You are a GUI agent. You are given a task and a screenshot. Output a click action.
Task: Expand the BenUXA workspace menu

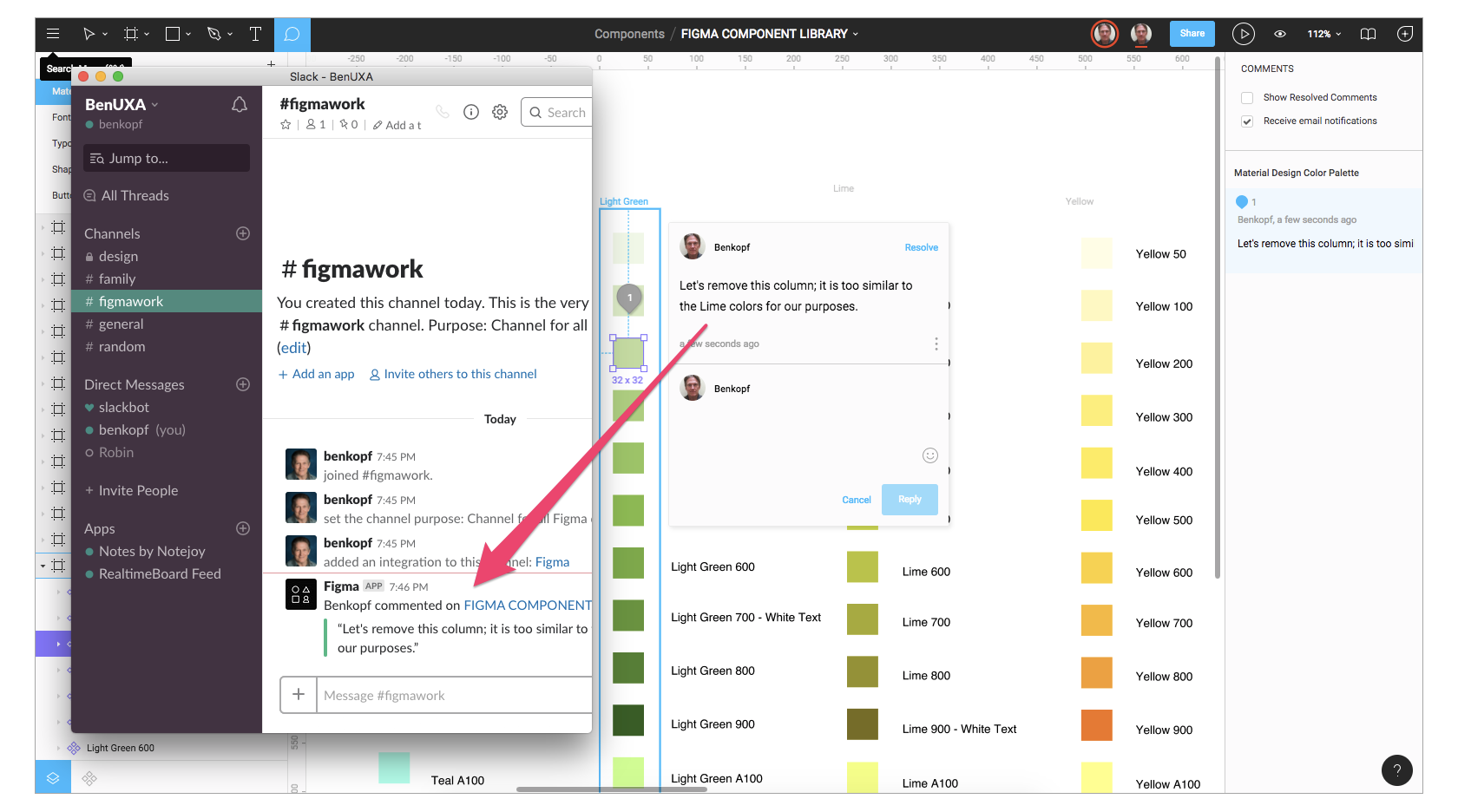tap(121, 105)
